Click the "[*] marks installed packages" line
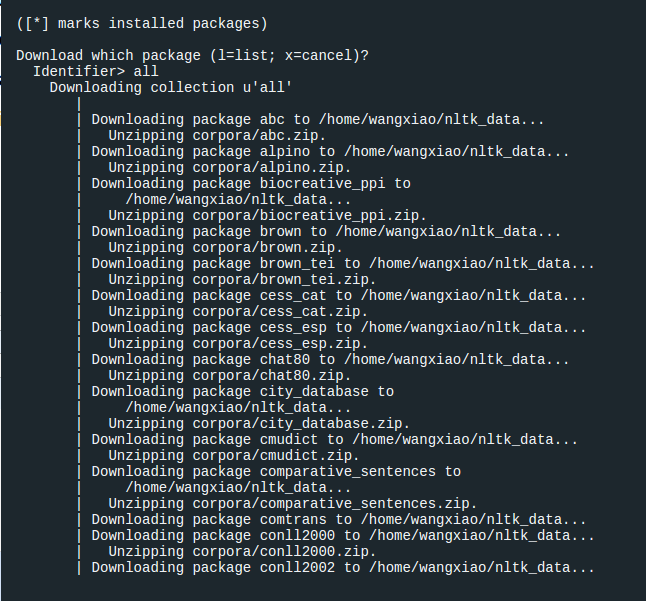This screenshot has width=646, height=601. 142,23
